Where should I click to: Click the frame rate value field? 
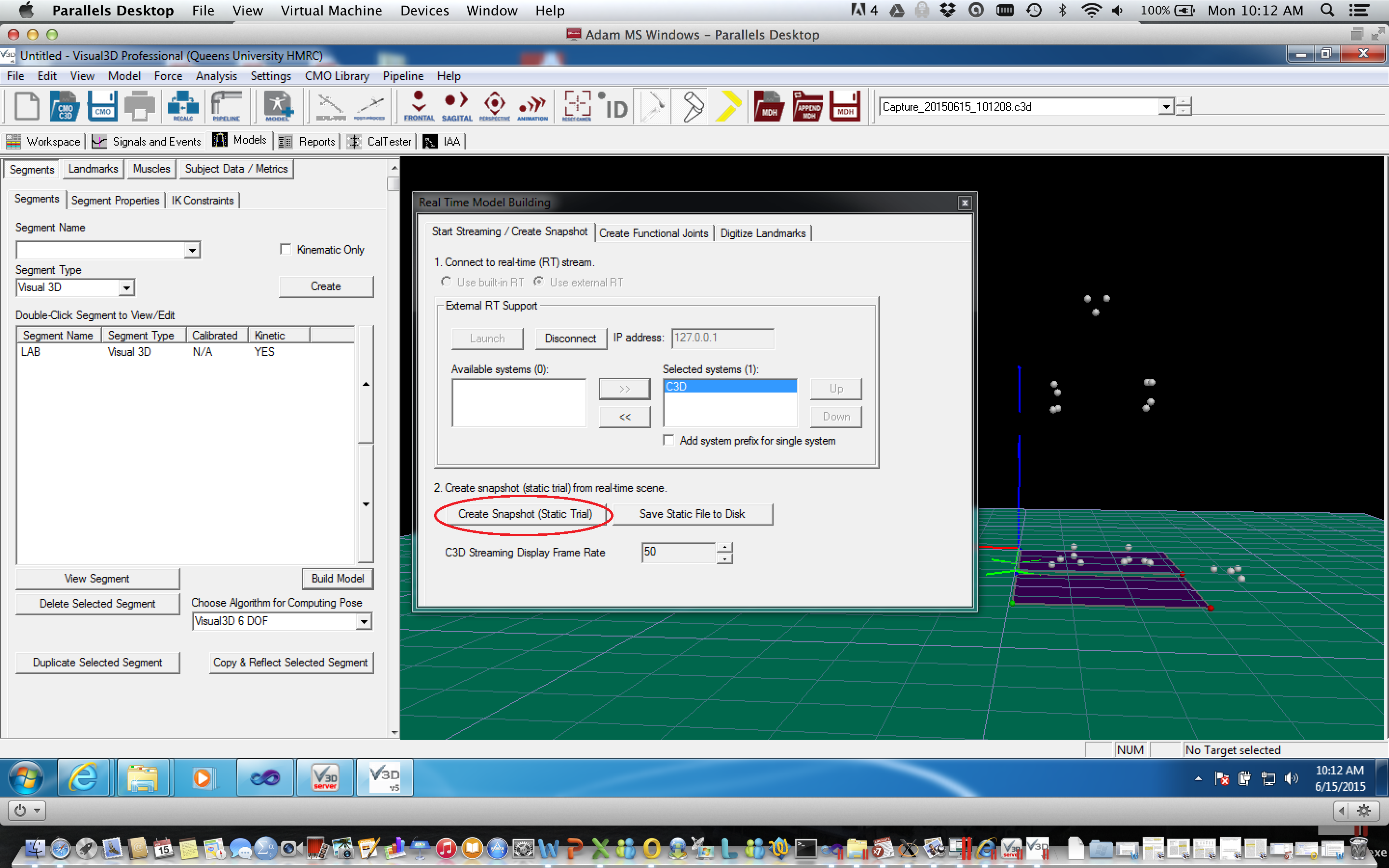coord(679,552)
